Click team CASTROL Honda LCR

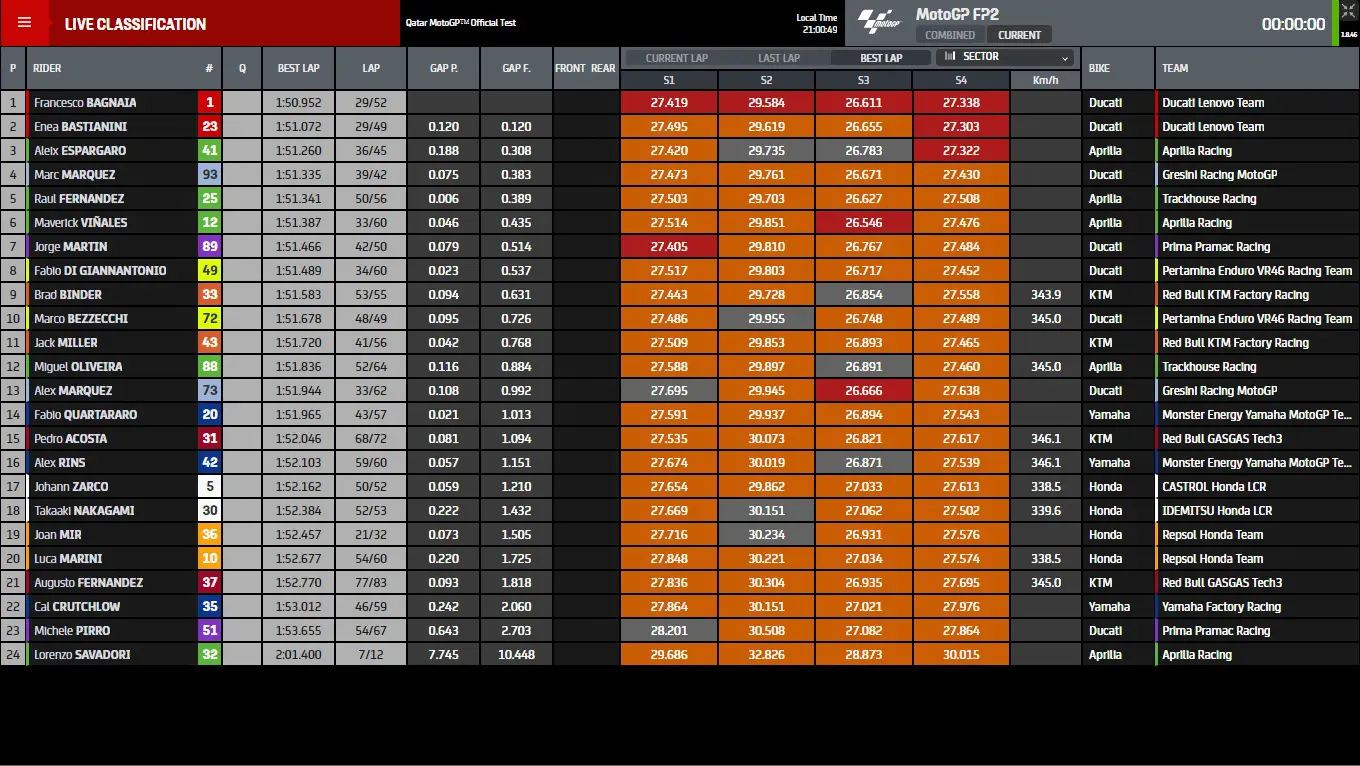(x=1214, y=486)
